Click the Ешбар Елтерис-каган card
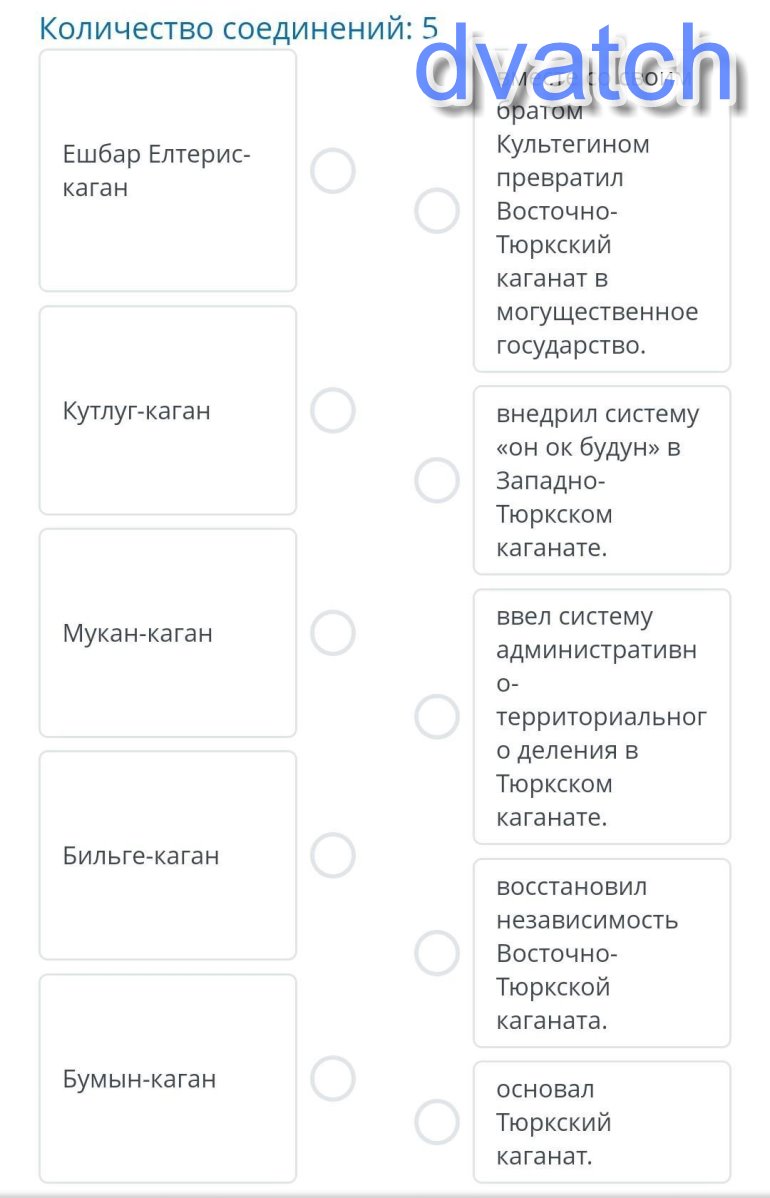Screen dimensions: 770x1198 [x=168, y=171]
